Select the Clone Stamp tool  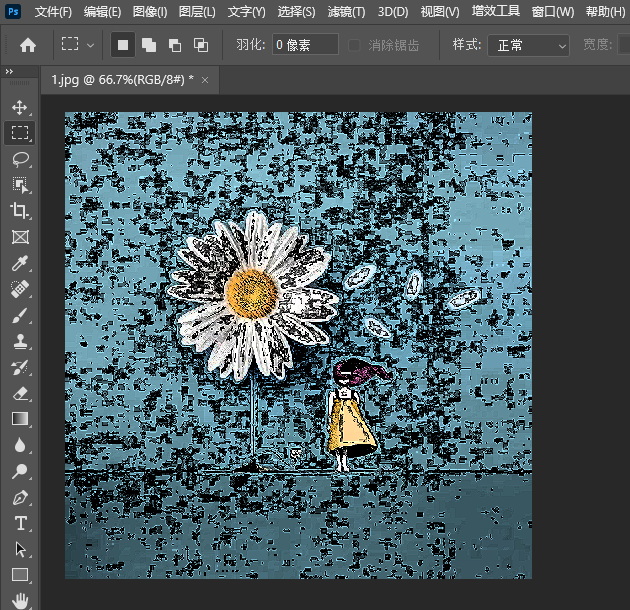(20, 341)
